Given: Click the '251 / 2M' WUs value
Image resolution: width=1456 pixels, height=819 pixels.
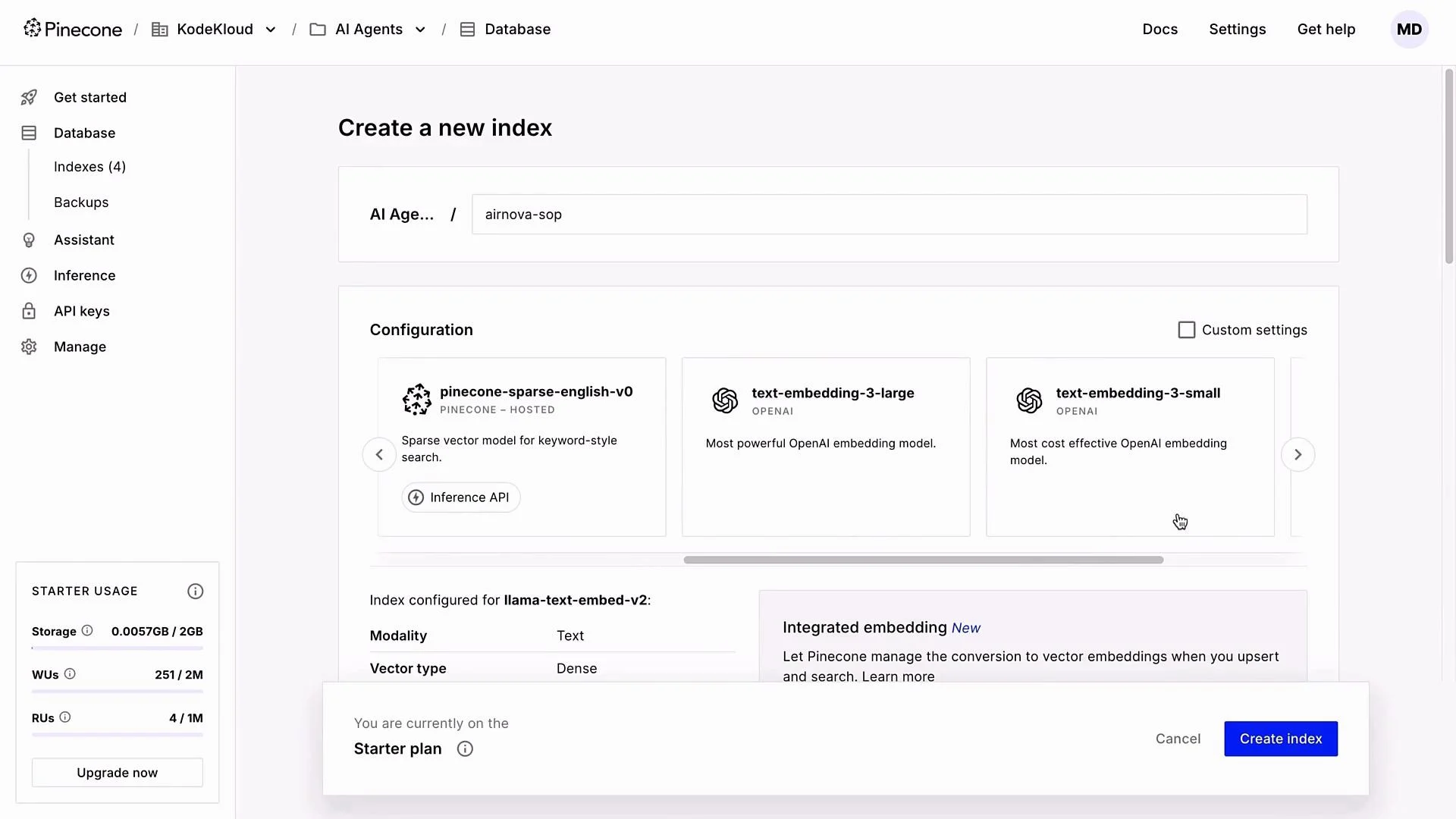Looking at the screenshot, I should coord(179,674).
